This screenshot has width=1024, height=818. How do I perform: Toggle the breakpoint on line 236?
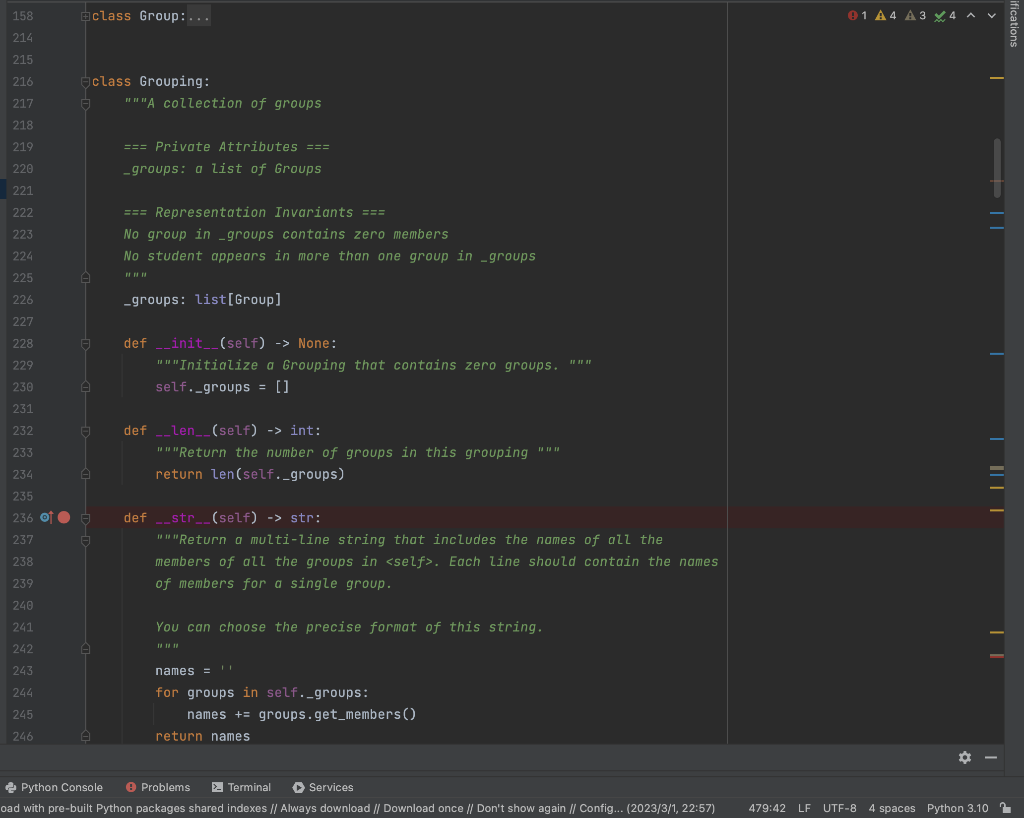63,517
